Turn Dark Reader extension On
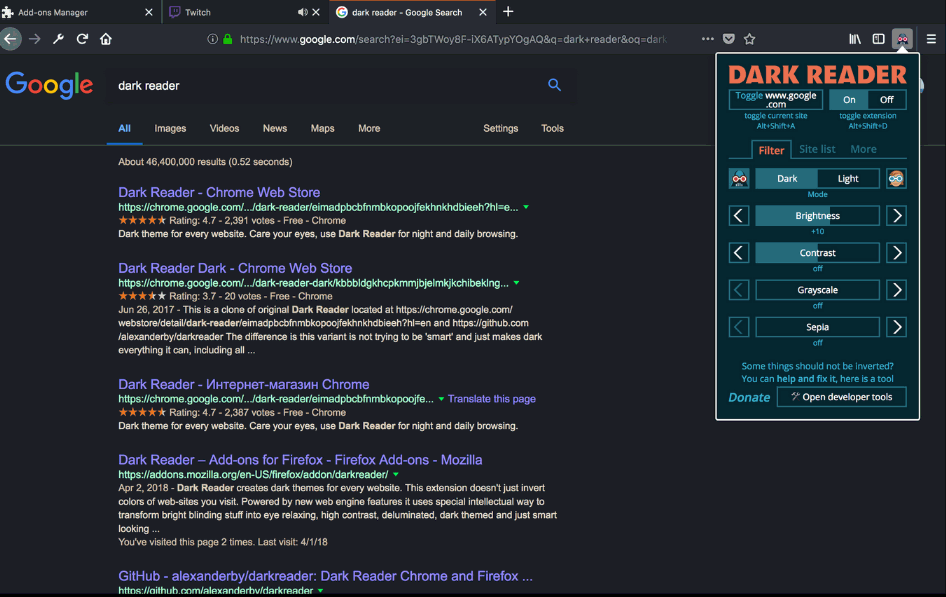Viewport: 946px width, 597px height. [849, 100]
